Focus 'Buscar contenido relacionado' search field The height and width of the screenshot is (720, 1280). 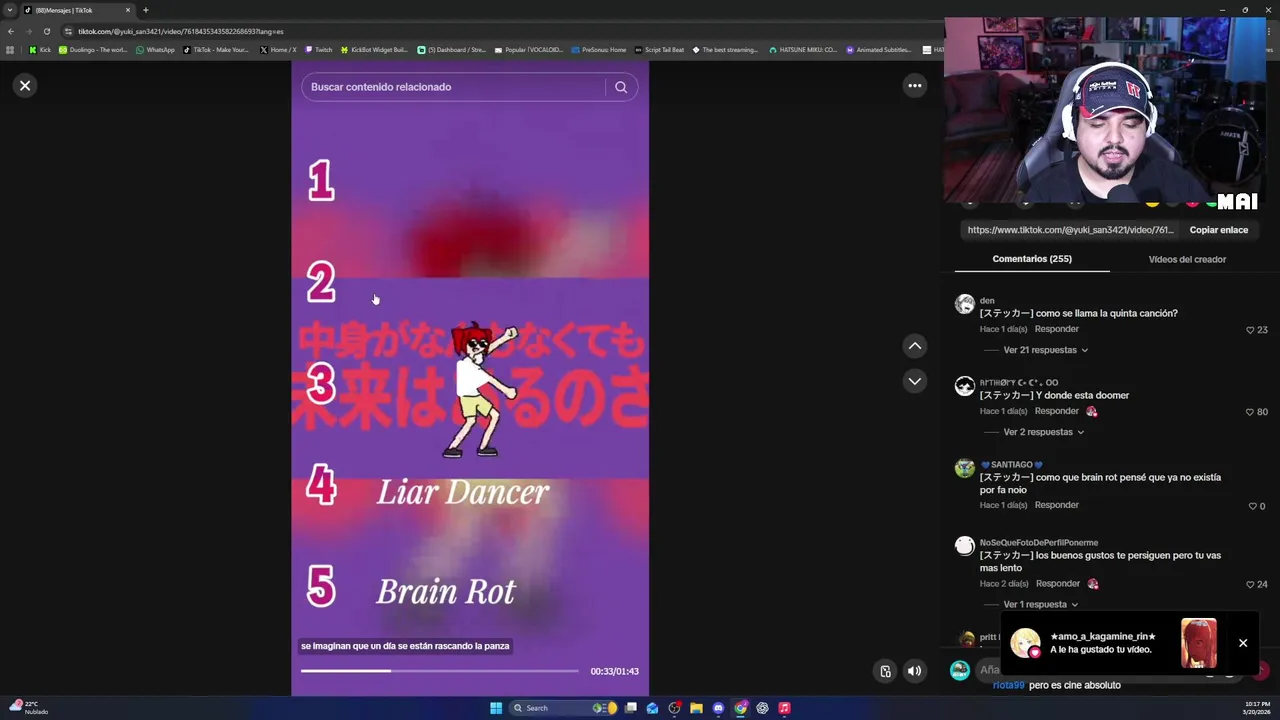(455, 87)
